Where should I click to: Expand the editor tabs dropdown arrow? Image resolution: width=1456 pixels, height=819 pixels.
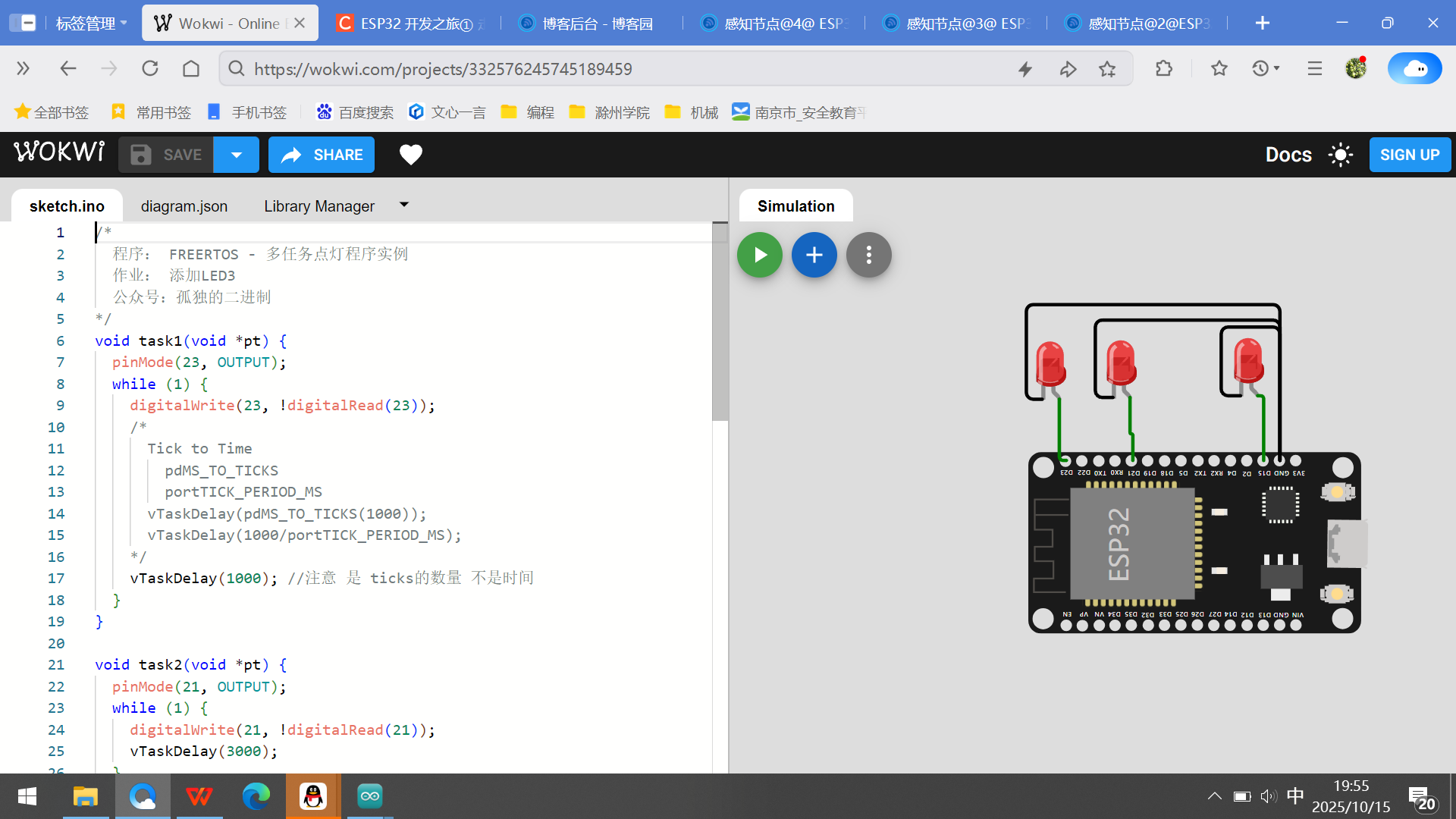click(x=404, y=205)
